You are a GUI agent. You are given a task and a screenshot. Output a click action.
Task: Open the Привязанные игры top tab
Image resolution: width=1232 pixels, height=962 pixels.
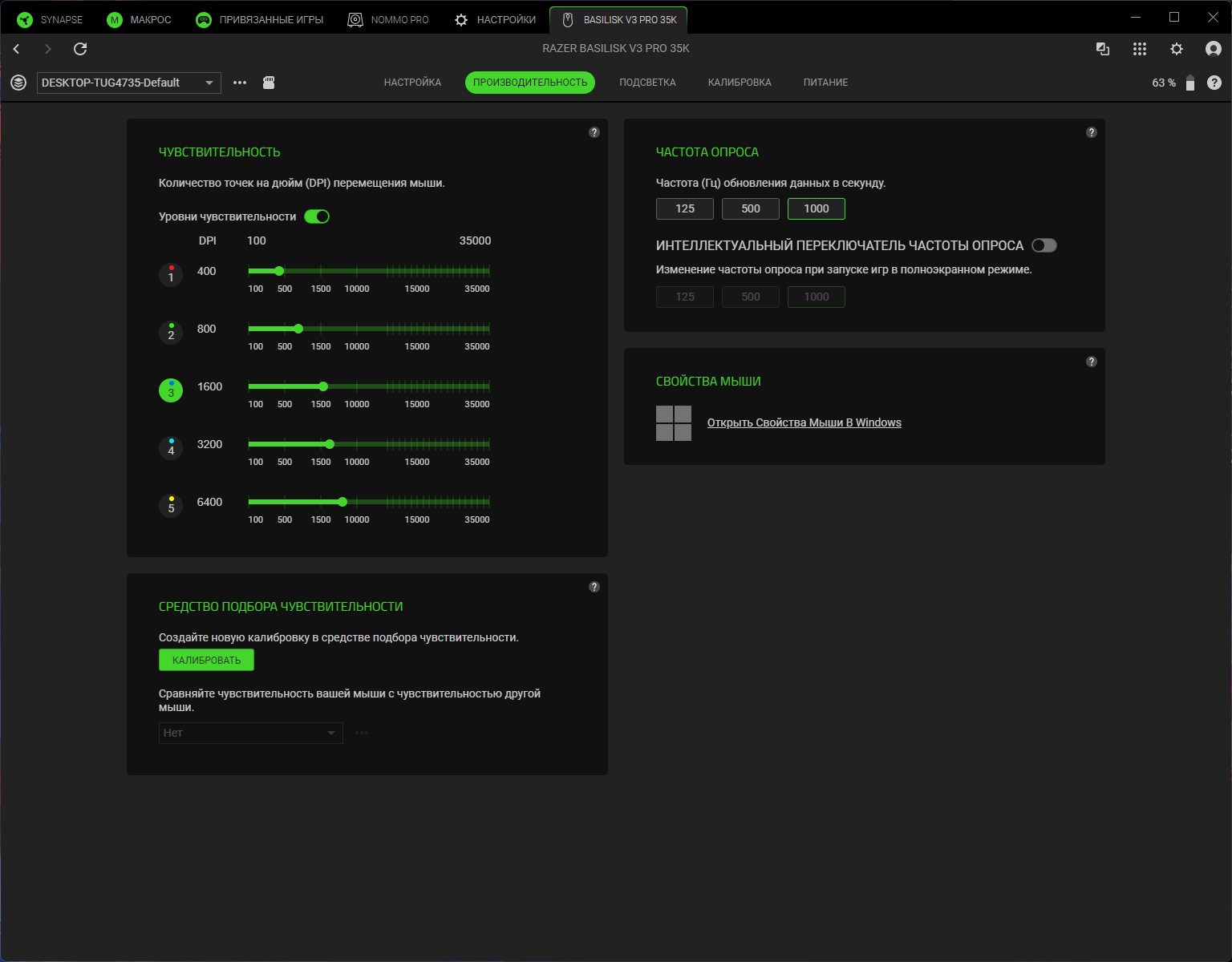point(261,19)
